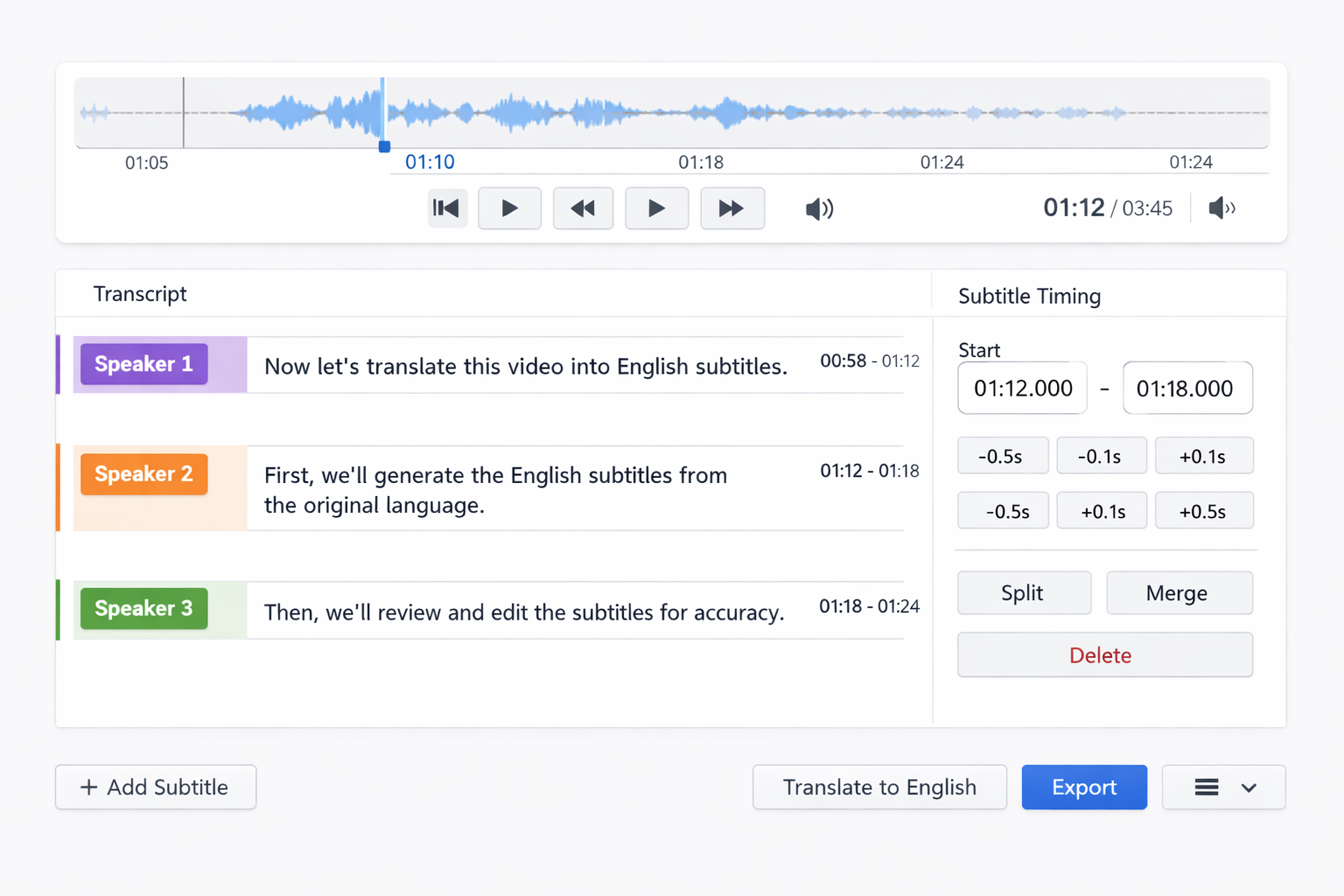Click the playhead handle at 01:10
1344x896 pixels.
click(383, 146)
